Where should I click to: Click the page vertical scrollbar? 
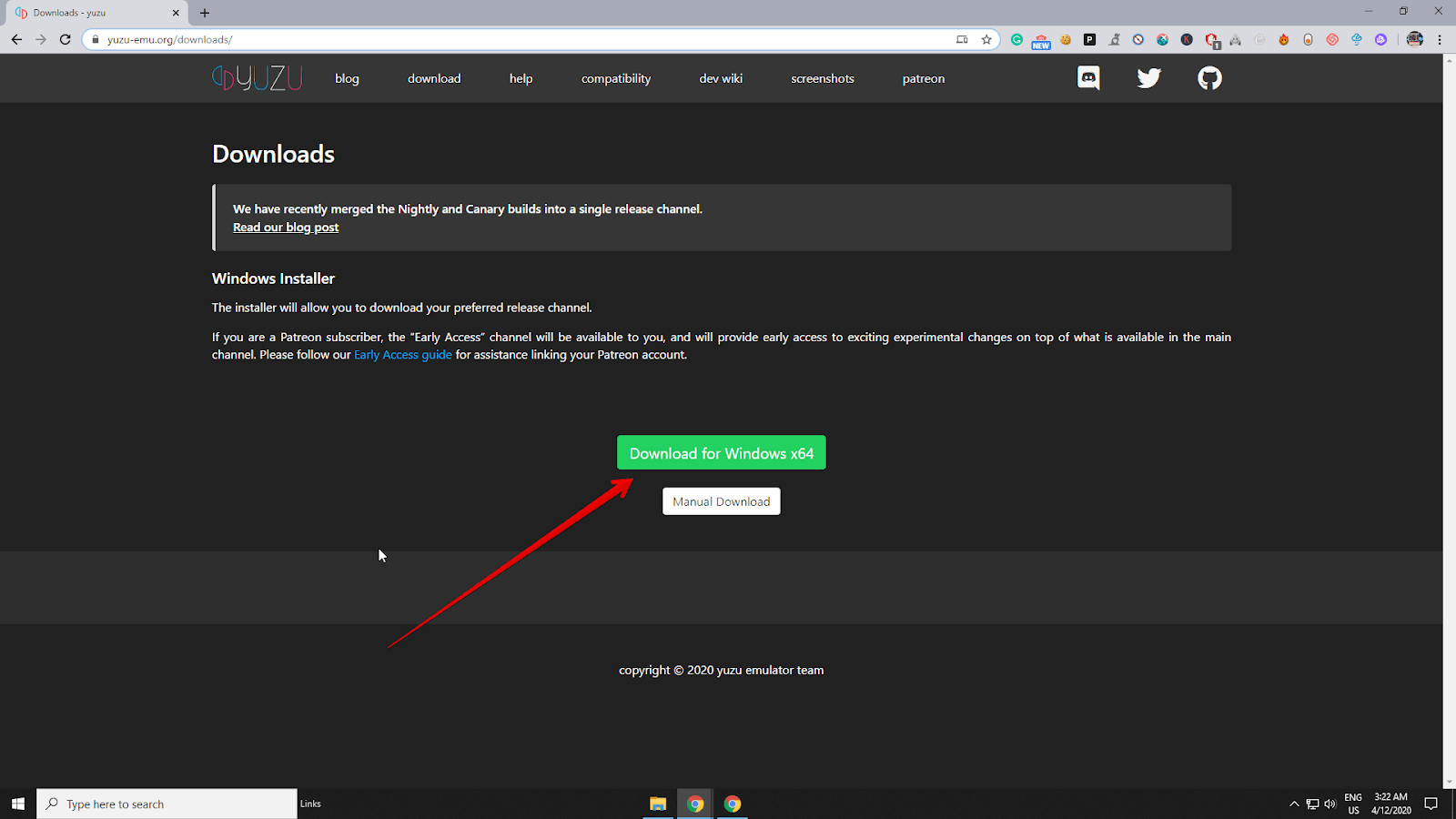pyautogui.click(x=1449, y=419)
